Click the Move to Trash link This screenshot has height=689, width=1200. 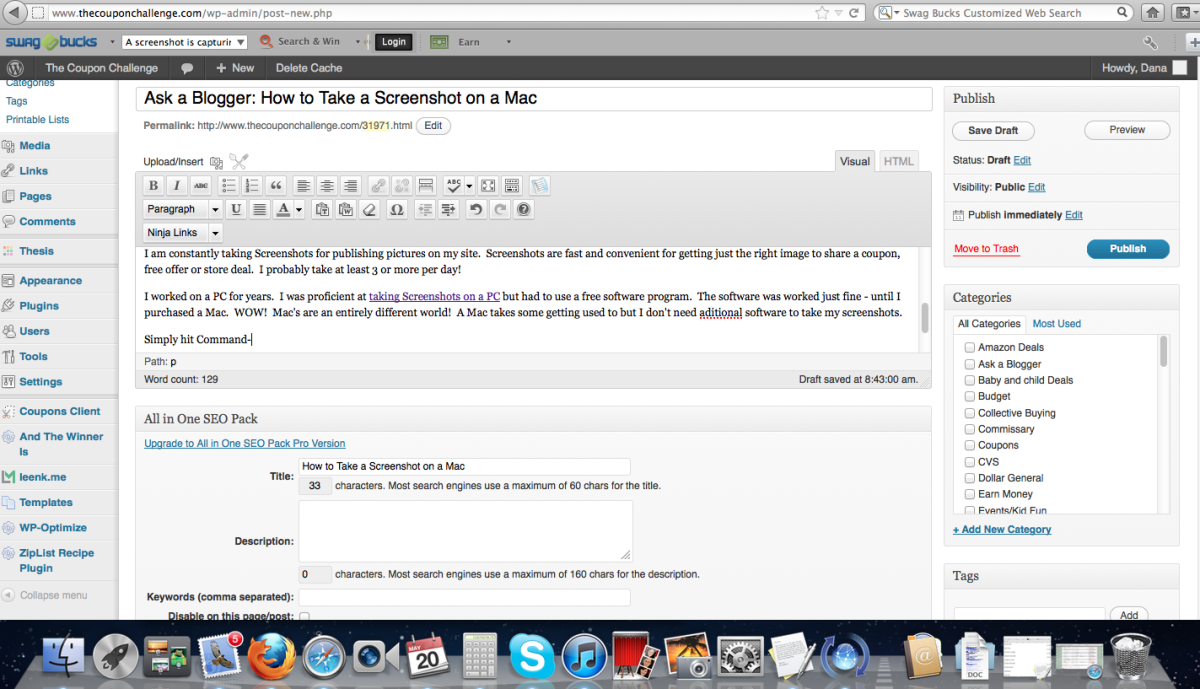coord(986,249)
